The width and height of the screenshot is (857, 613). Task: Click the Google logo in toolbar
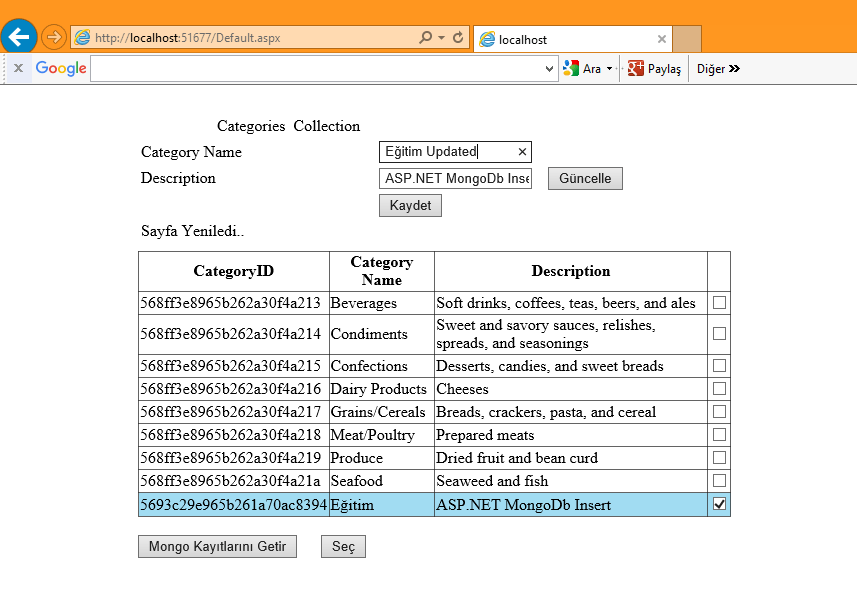click(x=61, y=68)
